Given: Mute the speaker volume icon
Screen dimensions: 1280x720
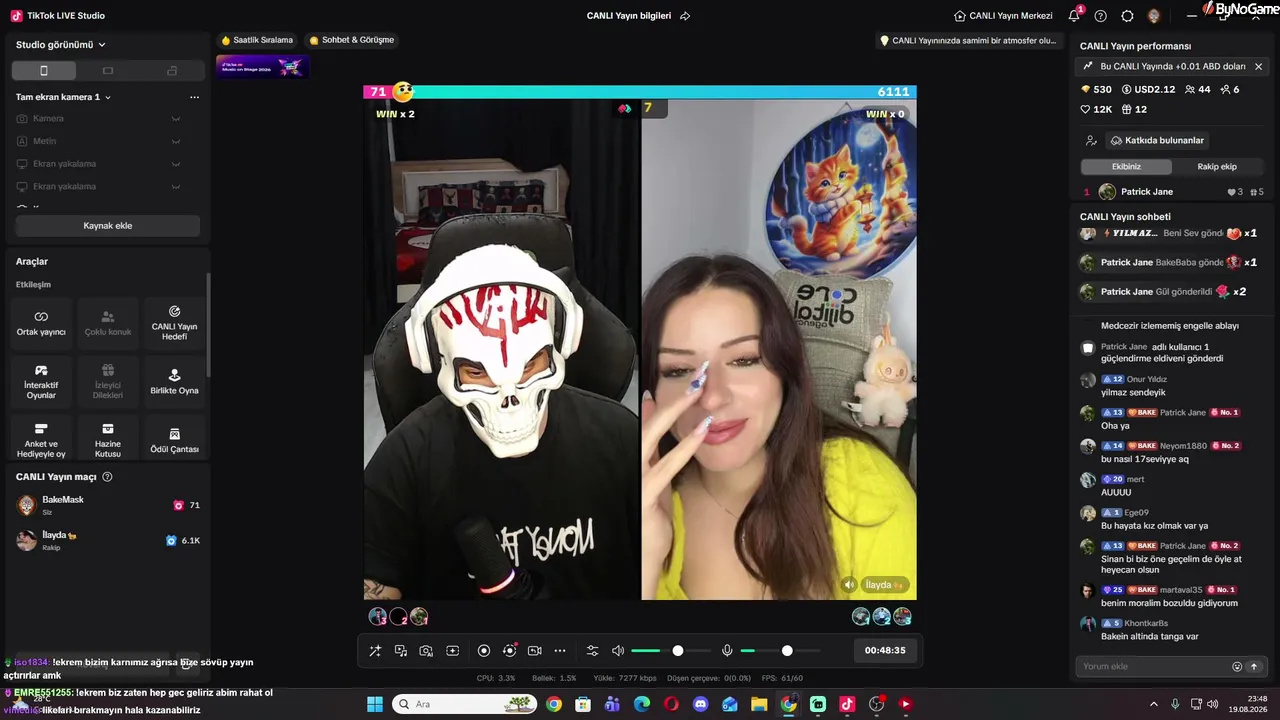Looking at the screenshot, I should [x=618, y=651].
